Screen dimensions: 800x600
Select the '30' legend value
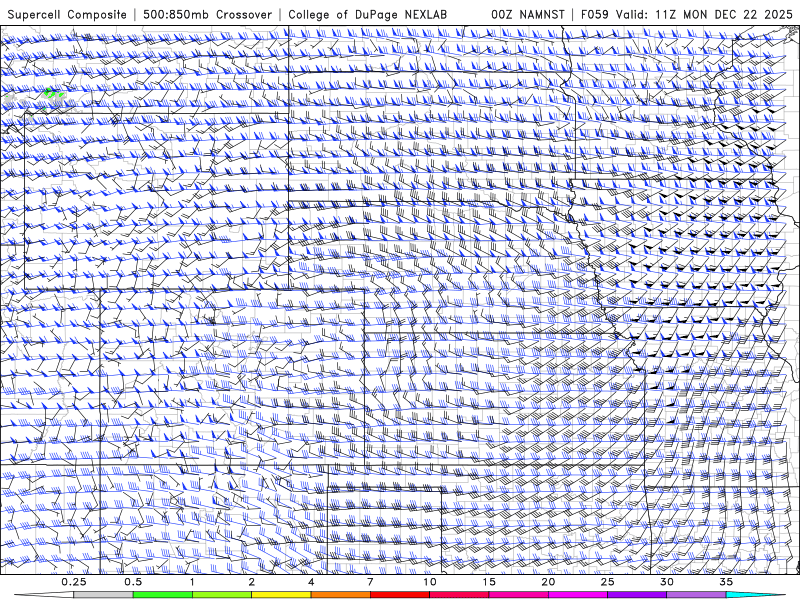(x=666, y=582)
